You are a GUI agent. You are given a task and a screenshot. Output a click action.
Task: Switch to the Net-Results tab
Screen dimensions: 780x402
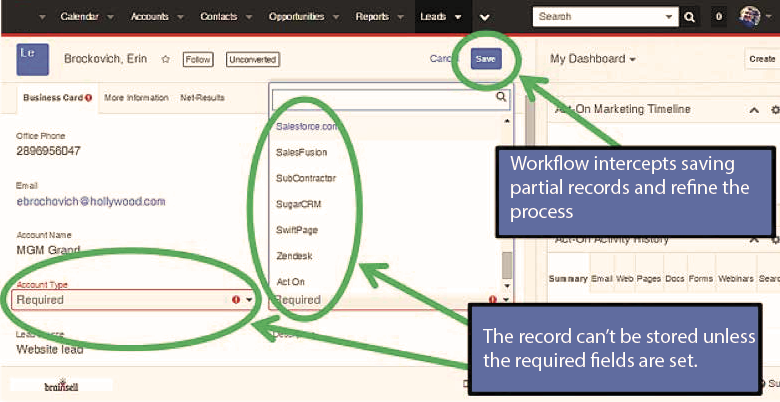tap(202, 98)
